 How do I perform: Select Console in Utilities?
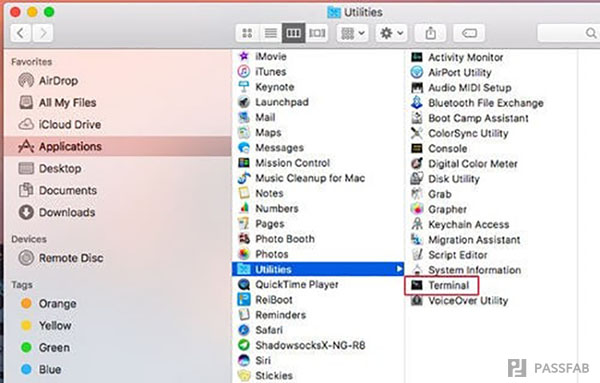point(439,148)
